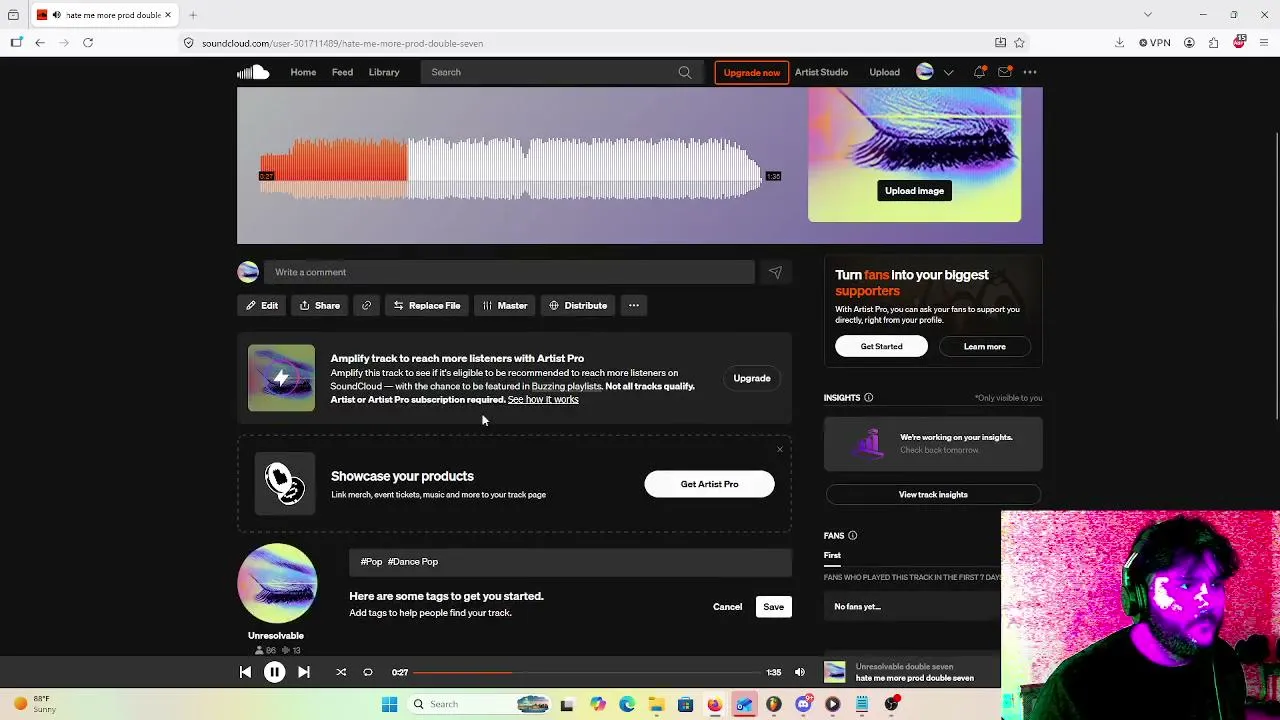Edit the track details
1280x720 pixels.
[262, 306]
